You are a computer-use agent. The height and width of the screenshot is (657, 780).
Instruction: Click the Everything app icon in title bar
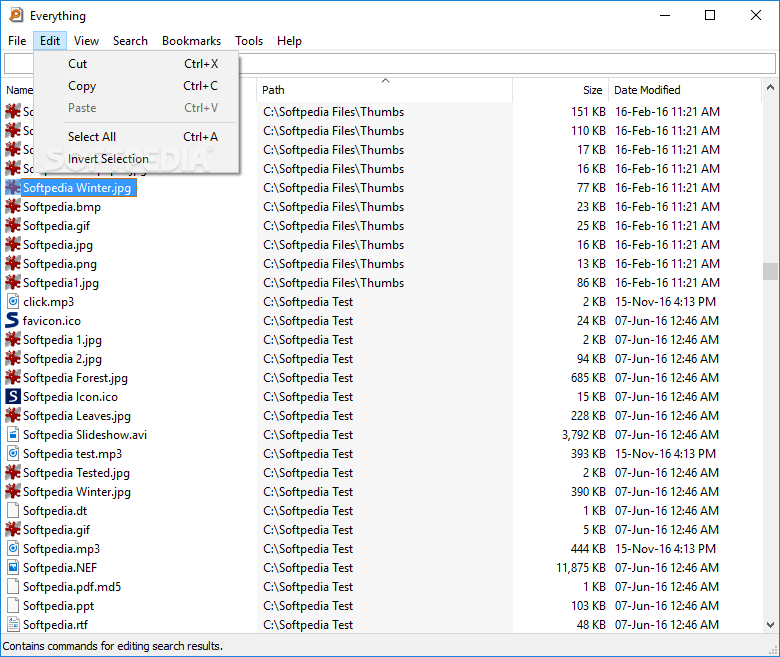click(16, 15)
